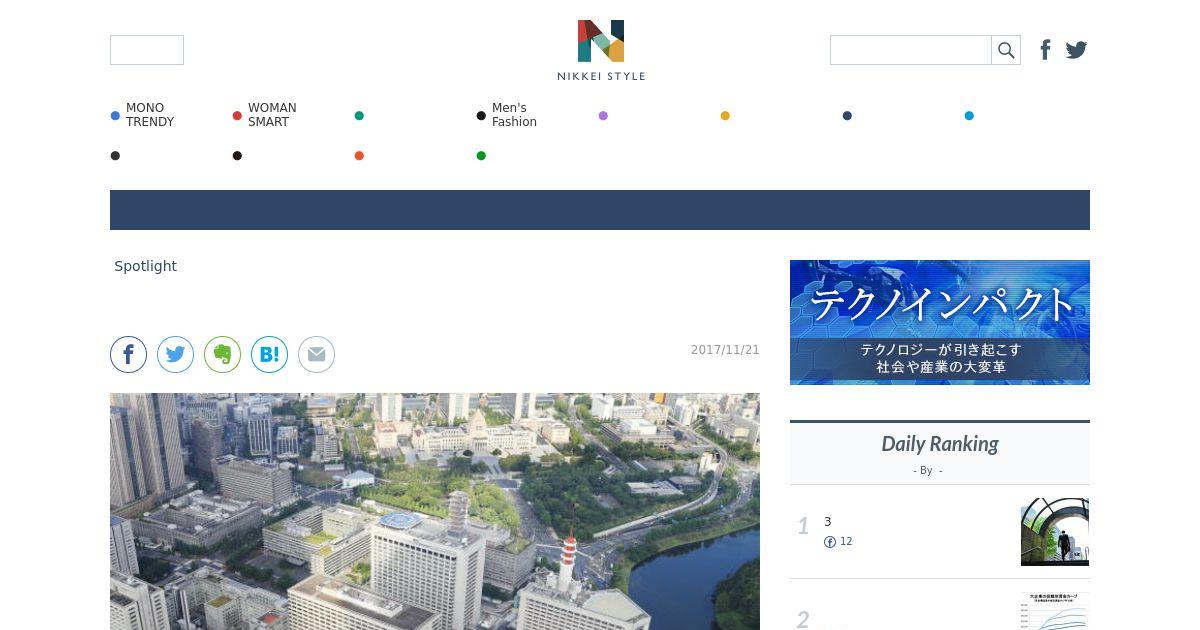Open the Facebook page icon in header

click(1045, 50)
